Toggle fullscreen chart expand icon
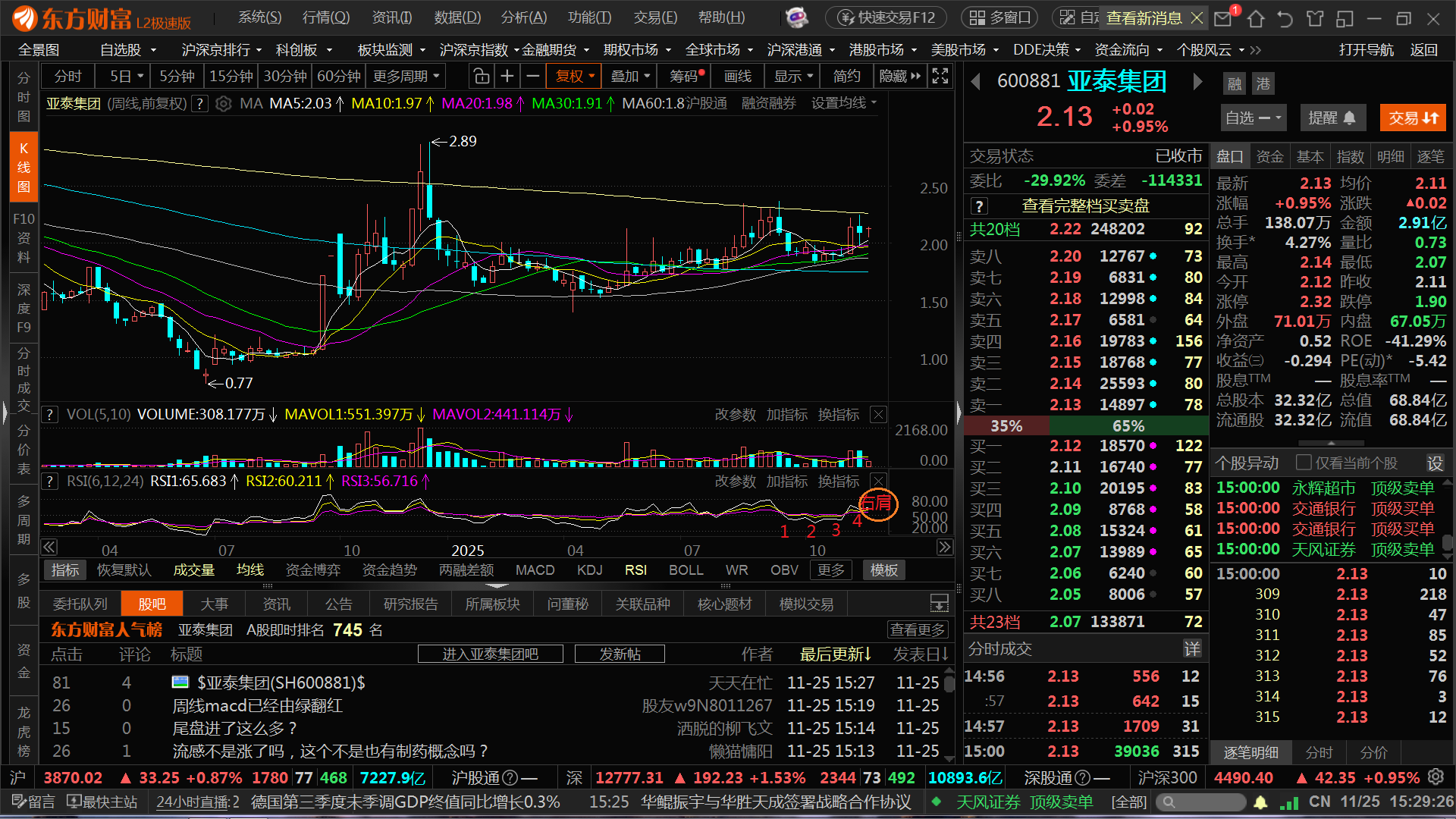The height and width of the screenshot is (819, 1456). pyautogui.click(x=940, y=77)
